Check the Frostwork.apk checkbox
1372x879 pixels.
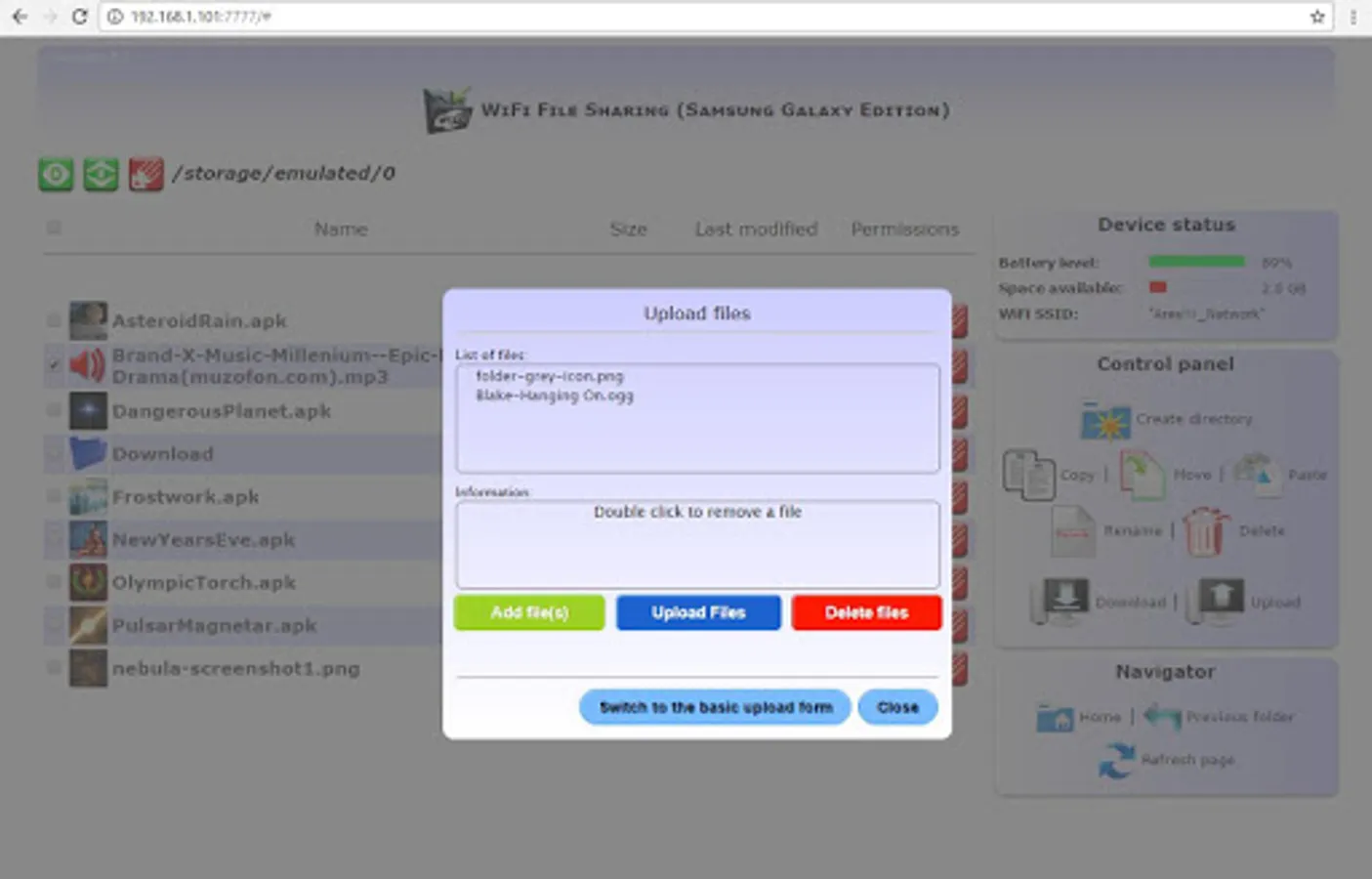(x=54, y=496)
